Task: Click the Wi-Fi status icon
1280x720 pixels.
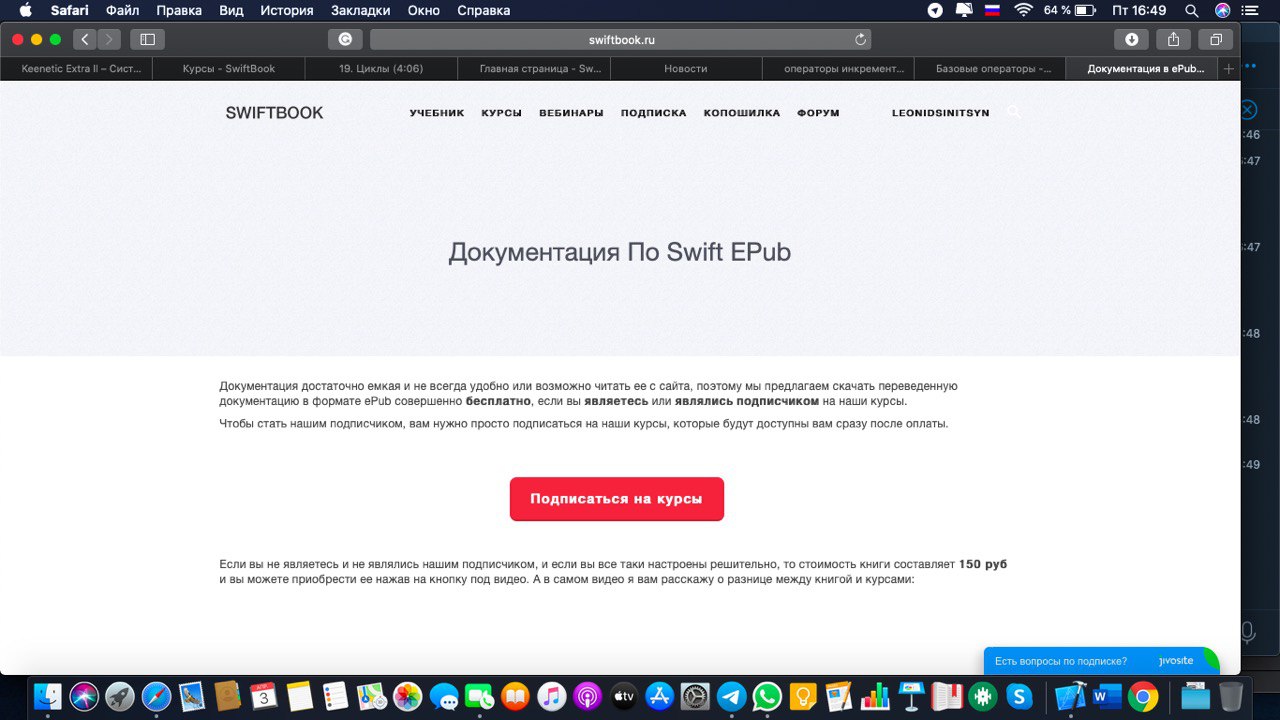Action: coord(1023,10)
